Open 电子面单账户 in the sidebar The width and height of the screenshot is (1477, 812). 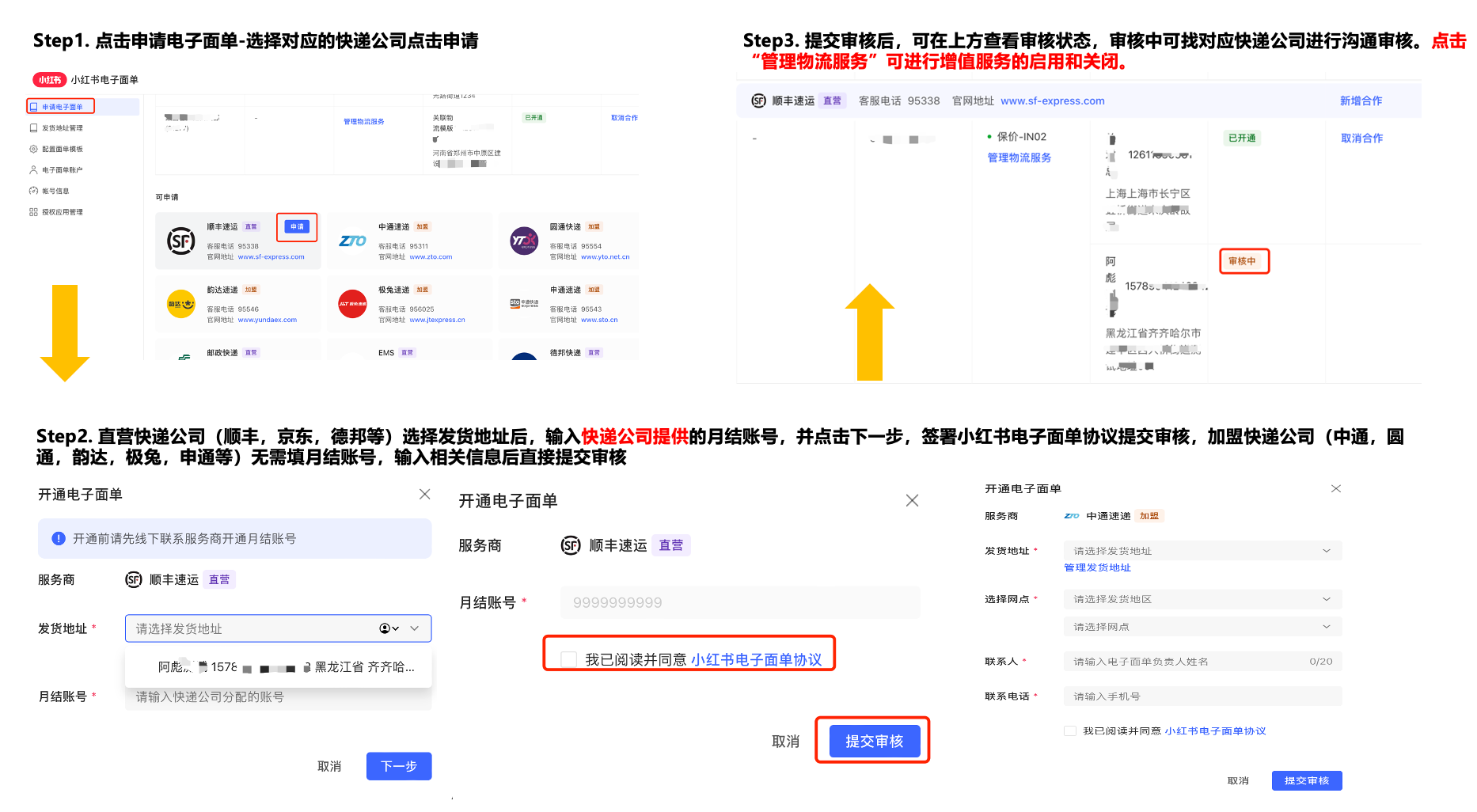coord(62,169)
